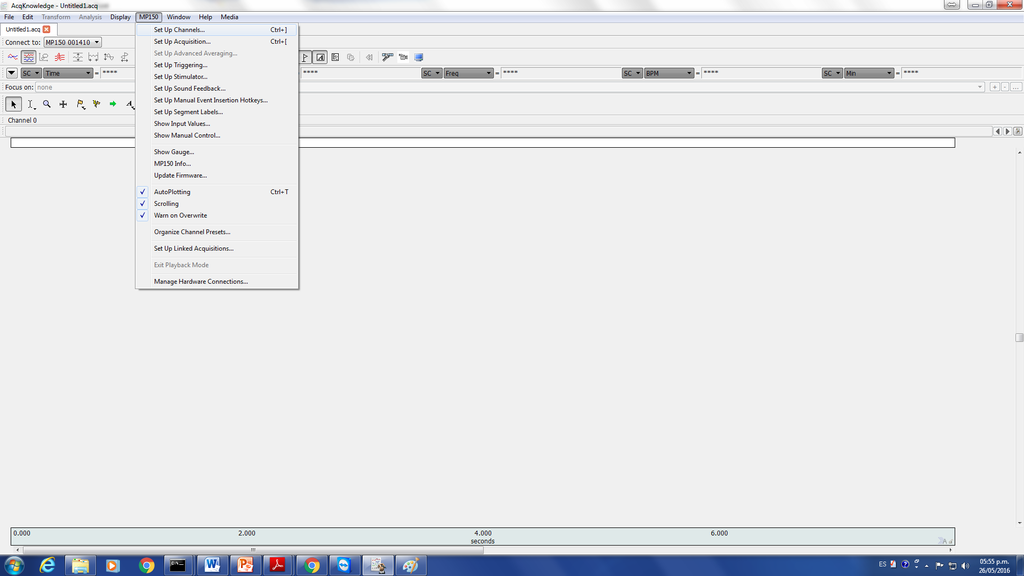Open the Min measurement type dropdown
Screen dimensions: 1024x576
869,73
